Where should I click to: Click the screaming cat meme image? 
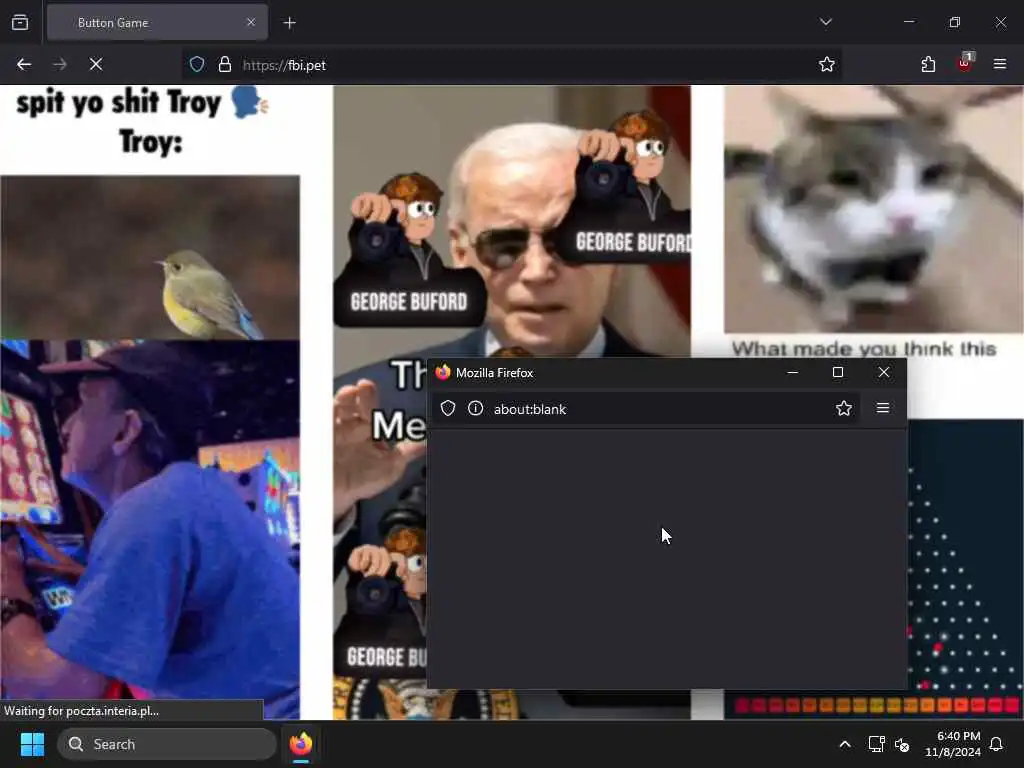pos(874,210)
